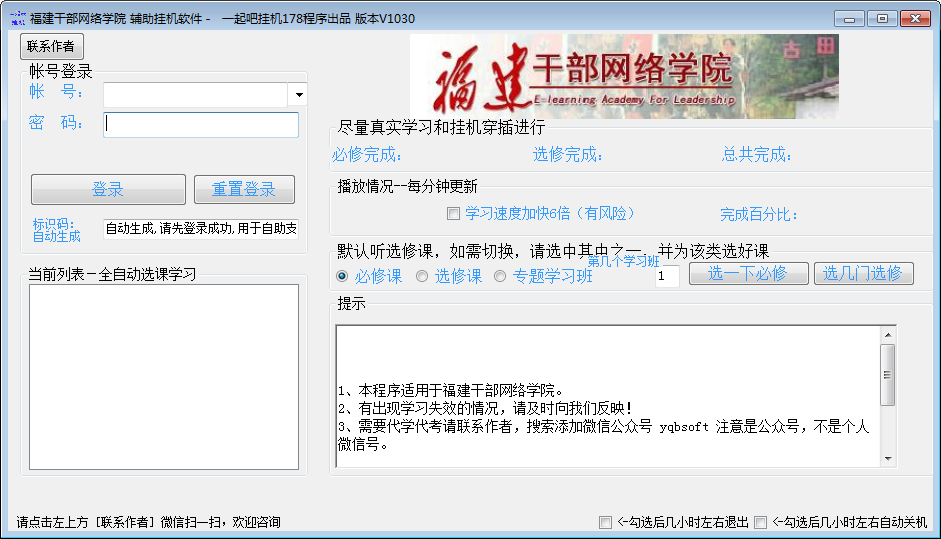Click the 福建干部网络学院 banner image
This screenshot has width=941, height=539.
624,76
